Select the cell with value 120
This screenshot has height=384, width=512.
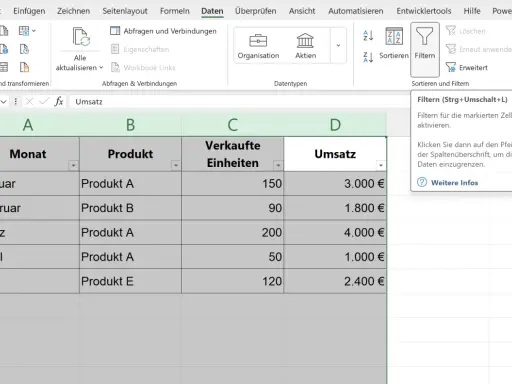pos(233,281)
